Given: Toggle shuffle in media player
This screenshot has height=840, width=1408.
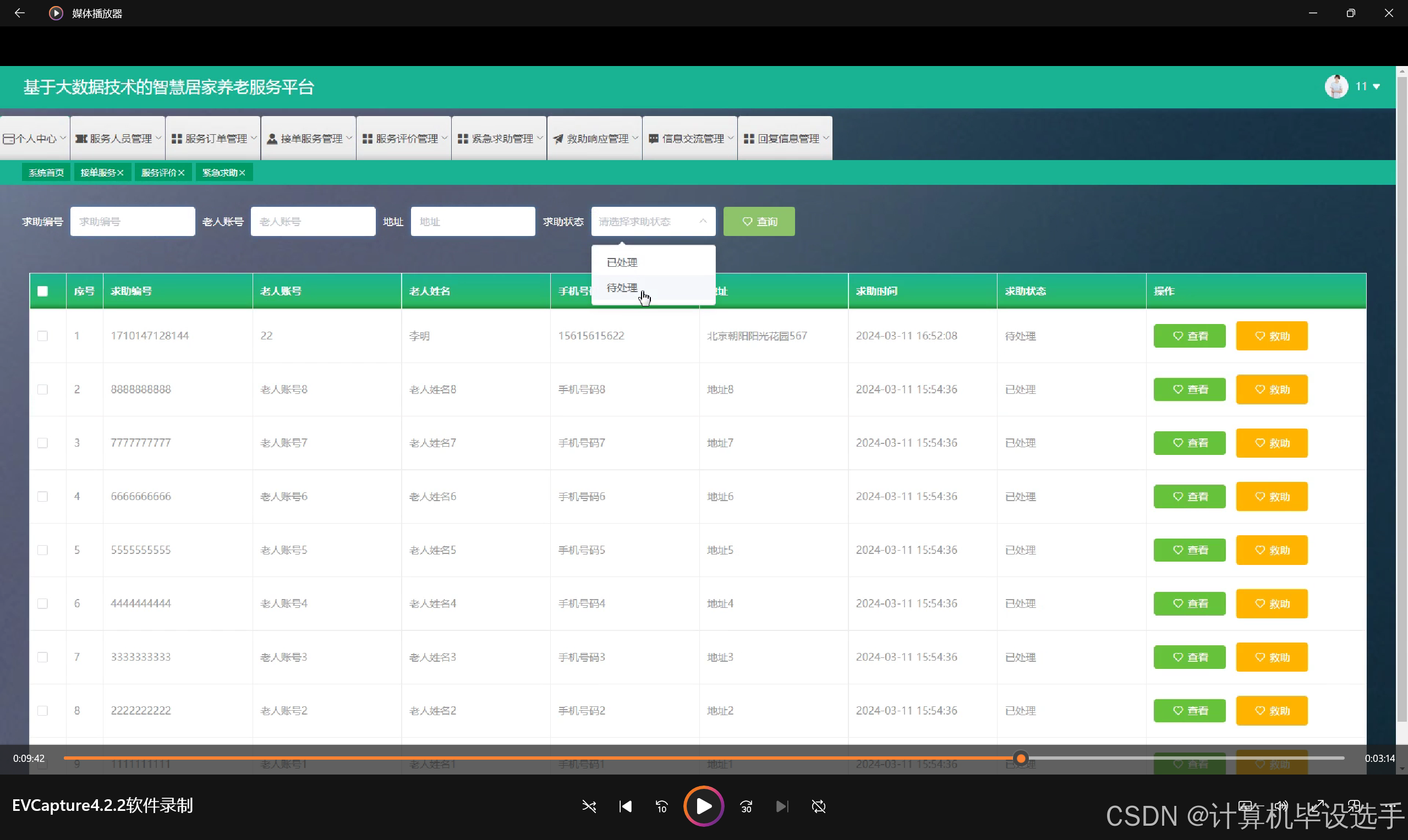Looking at the screenshot, I should click(589, 806).
